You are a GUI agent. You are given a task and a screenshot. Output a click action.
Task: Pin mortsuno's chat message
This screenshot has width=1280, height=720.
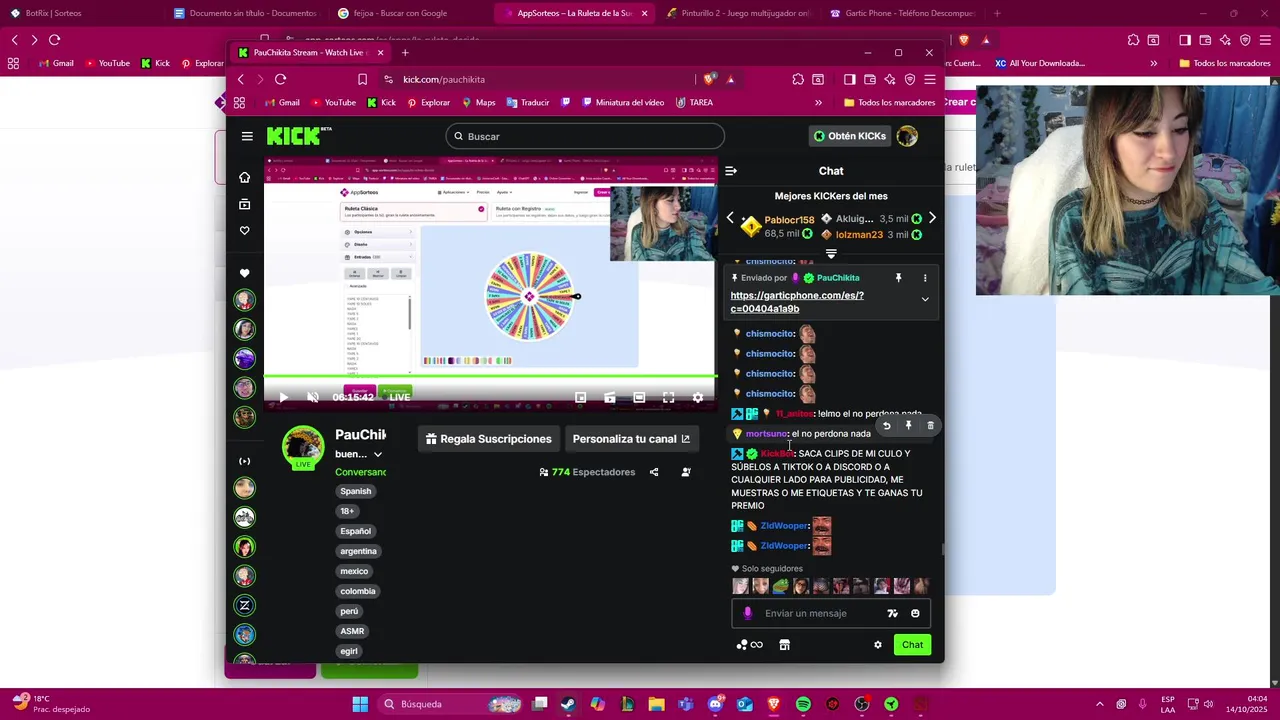point(908,426)
